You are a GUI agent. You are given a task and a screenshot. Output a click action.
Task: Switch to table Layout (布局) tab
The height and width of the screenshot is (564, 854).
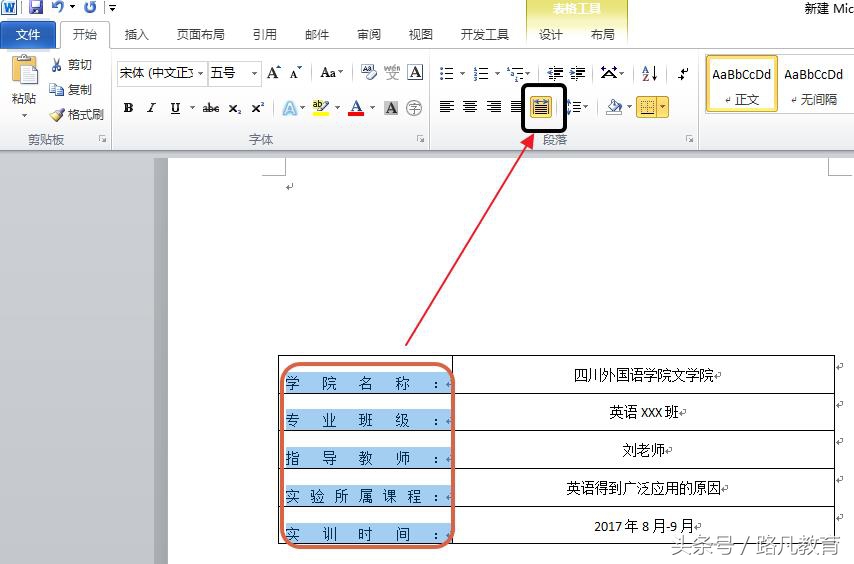[602, 35]
